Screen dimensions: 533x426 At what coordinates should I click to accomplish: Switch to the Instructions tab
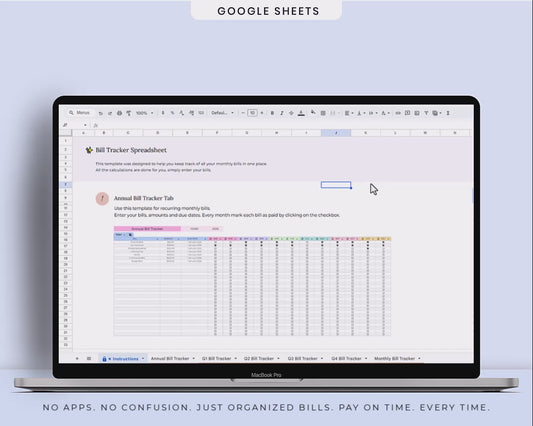click(123, 359)
